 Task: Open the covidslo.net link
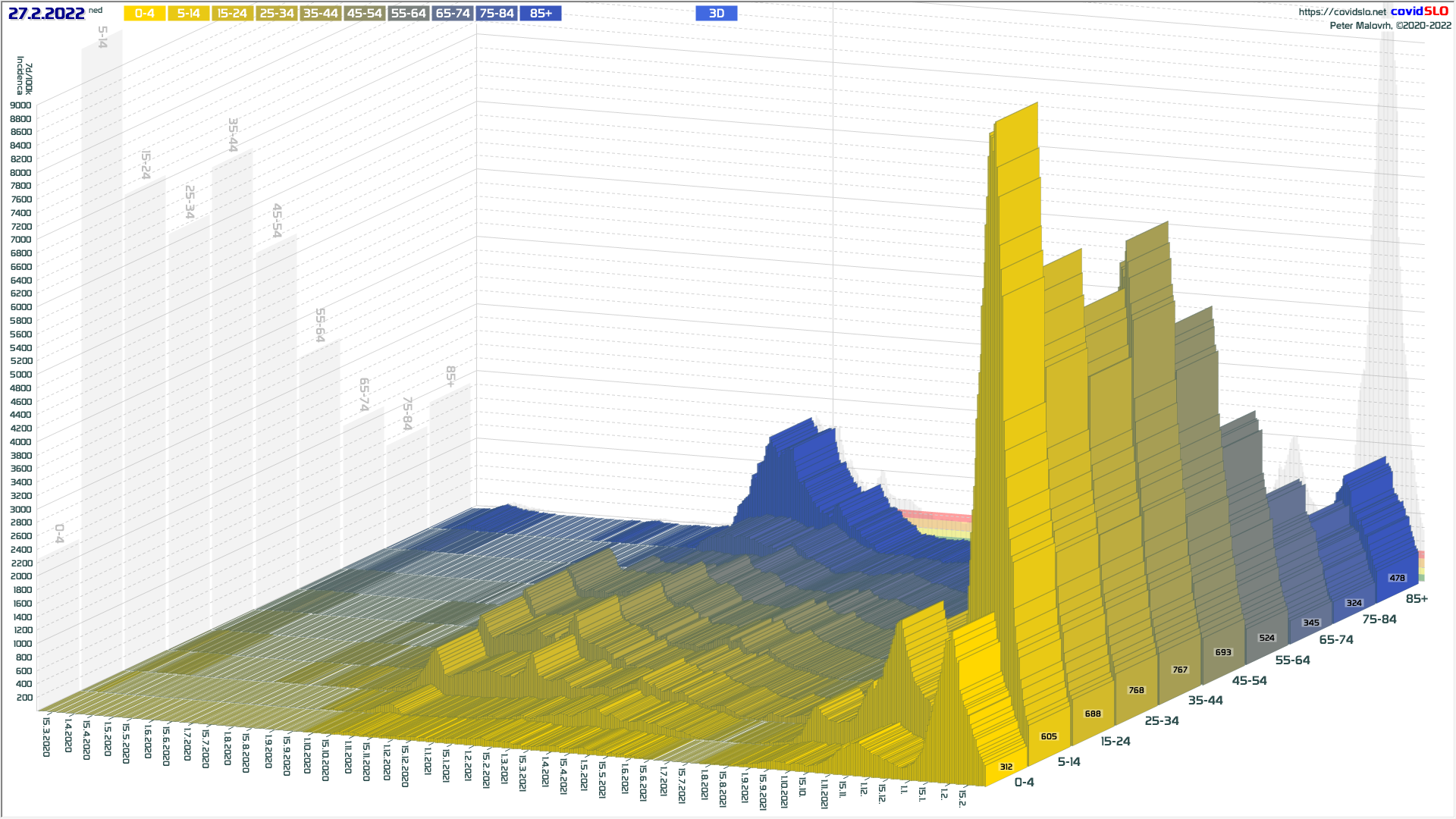coord(1341,11)
